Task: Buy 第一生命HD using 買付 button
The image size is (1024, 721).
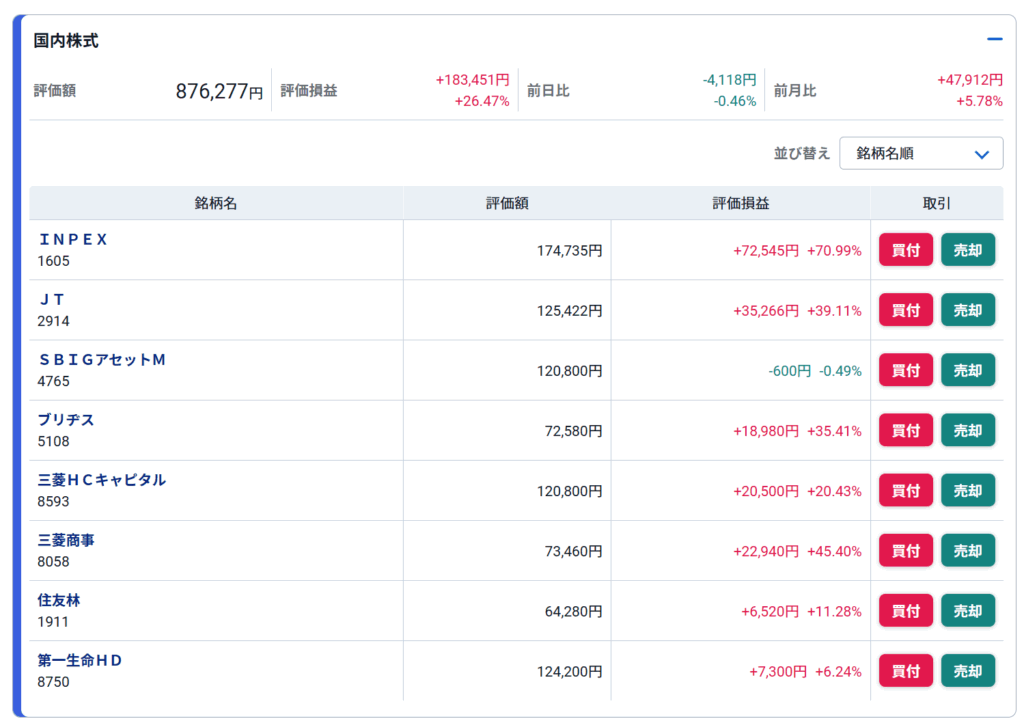Action: [x=905, y=670]
